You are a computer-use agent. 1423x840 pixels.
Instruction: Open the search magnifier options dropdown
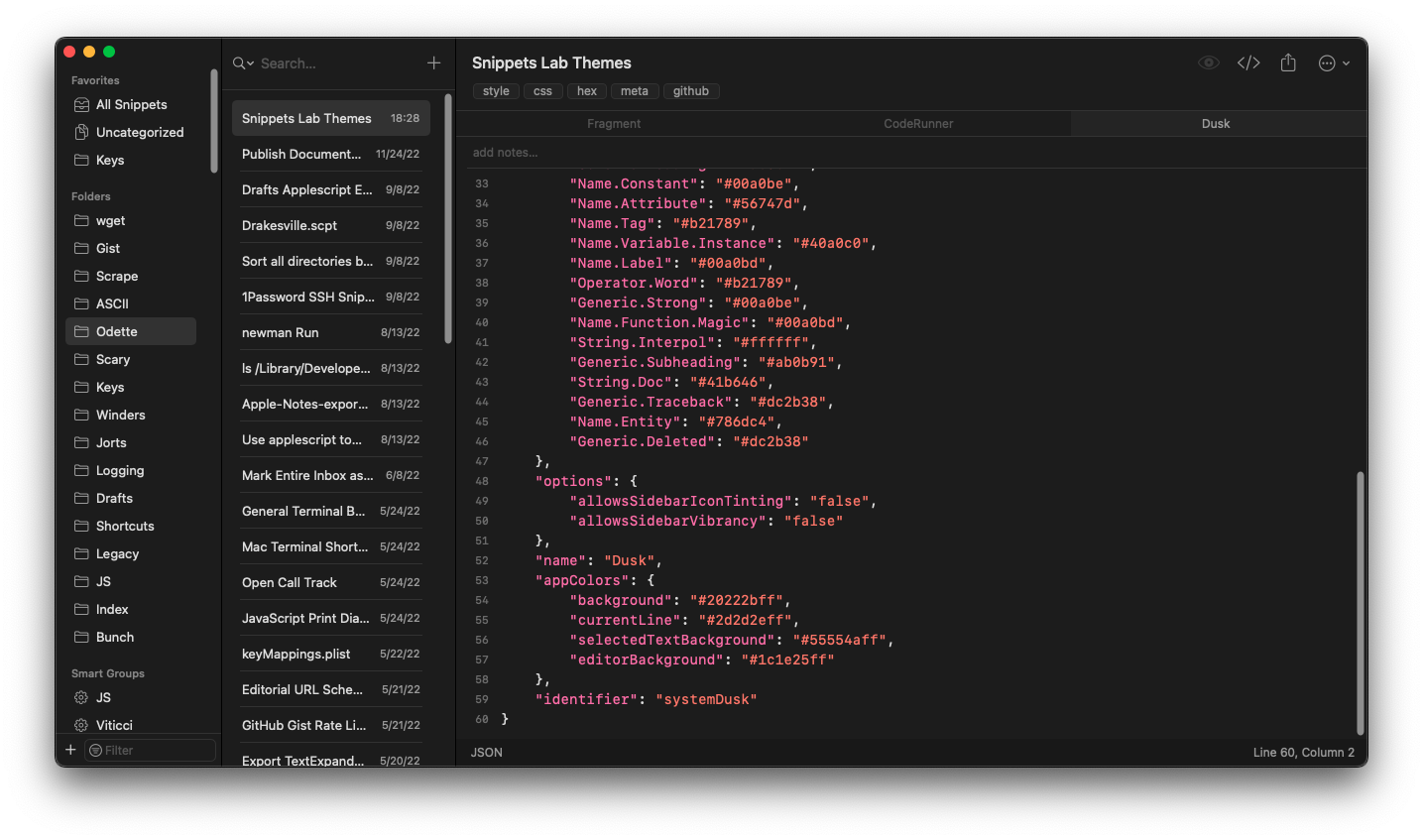point(243,63)
